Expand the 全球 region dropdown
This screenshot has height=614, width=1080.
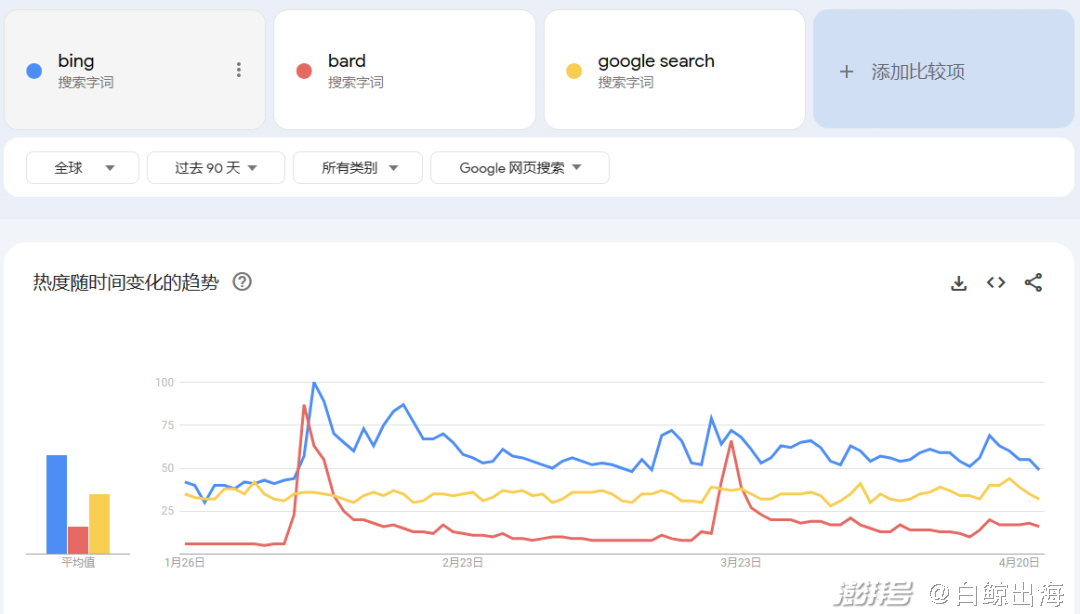83,168
